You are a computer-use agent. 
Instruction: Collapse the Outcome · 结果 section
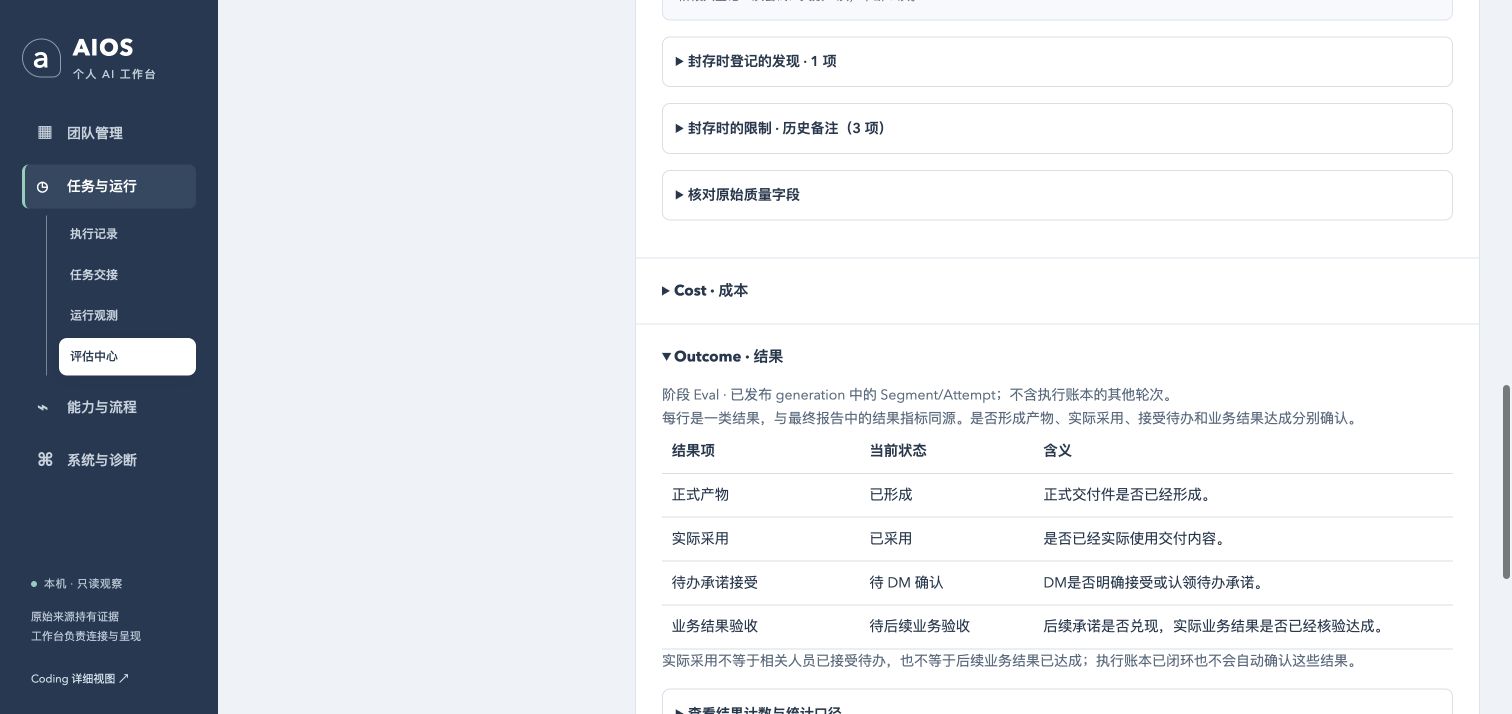tap(722, 357)
